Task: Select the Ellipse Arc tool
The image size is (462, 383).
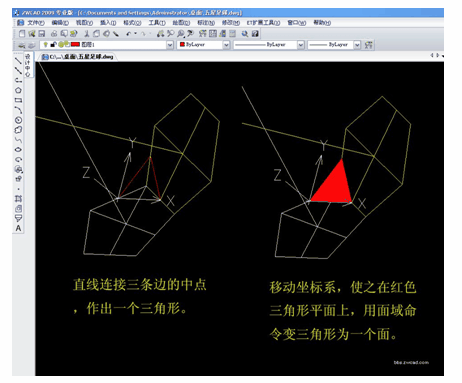Action: pyautogui.click(x=18, y=160)
